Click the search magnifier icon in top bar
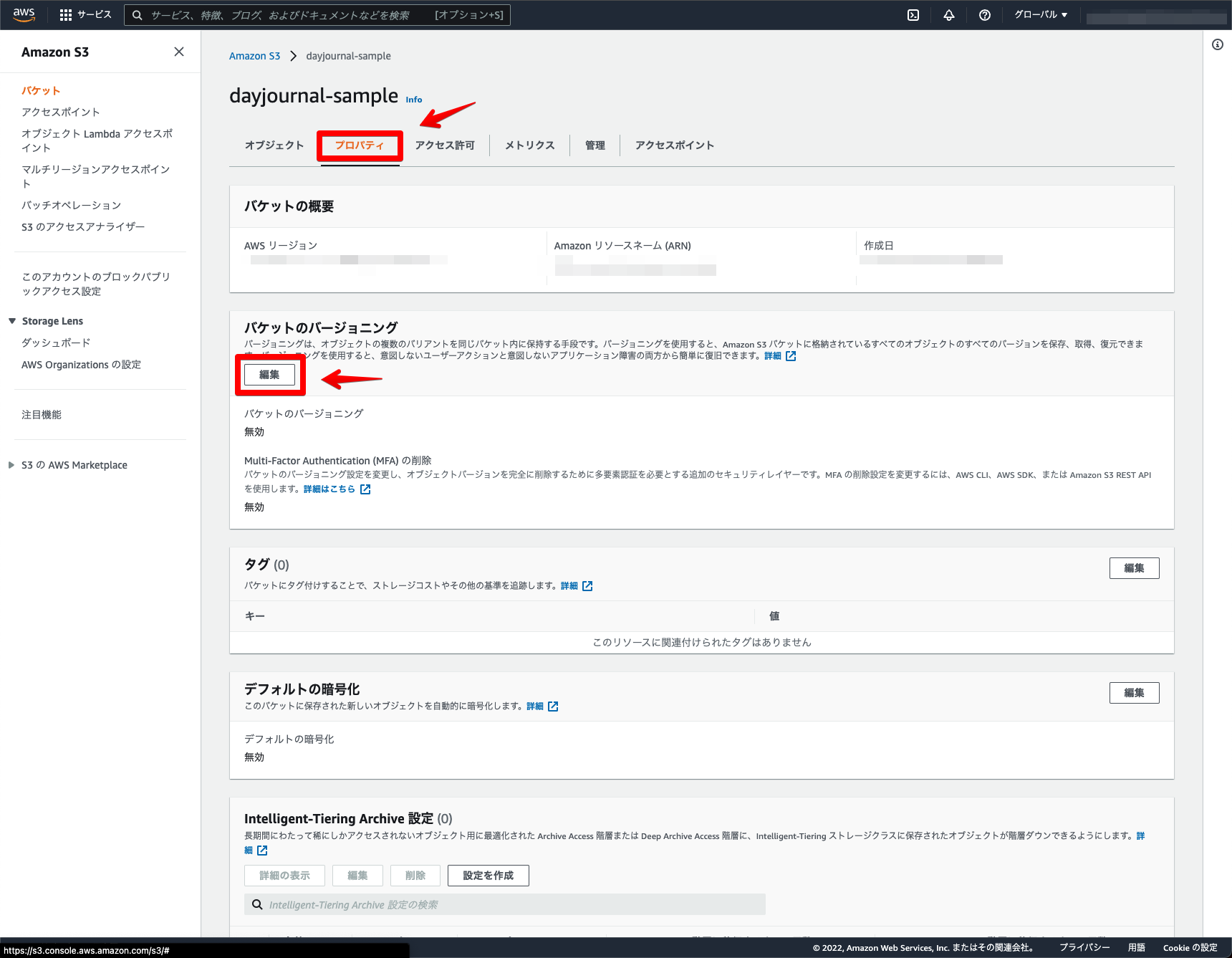This screenshot has height=958, width=1232. pos(138,15)
